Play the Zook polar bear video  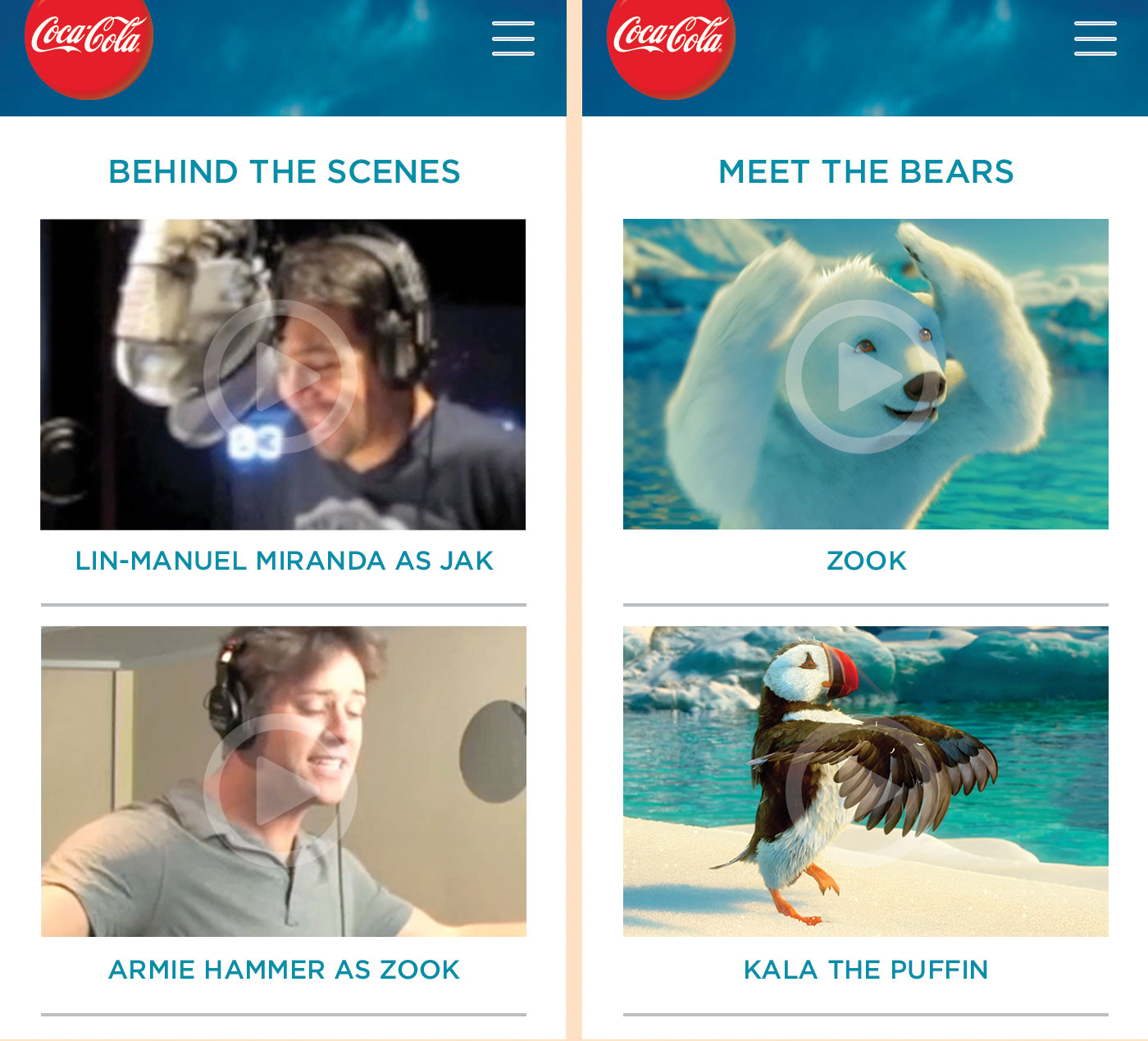click(863, 377)
